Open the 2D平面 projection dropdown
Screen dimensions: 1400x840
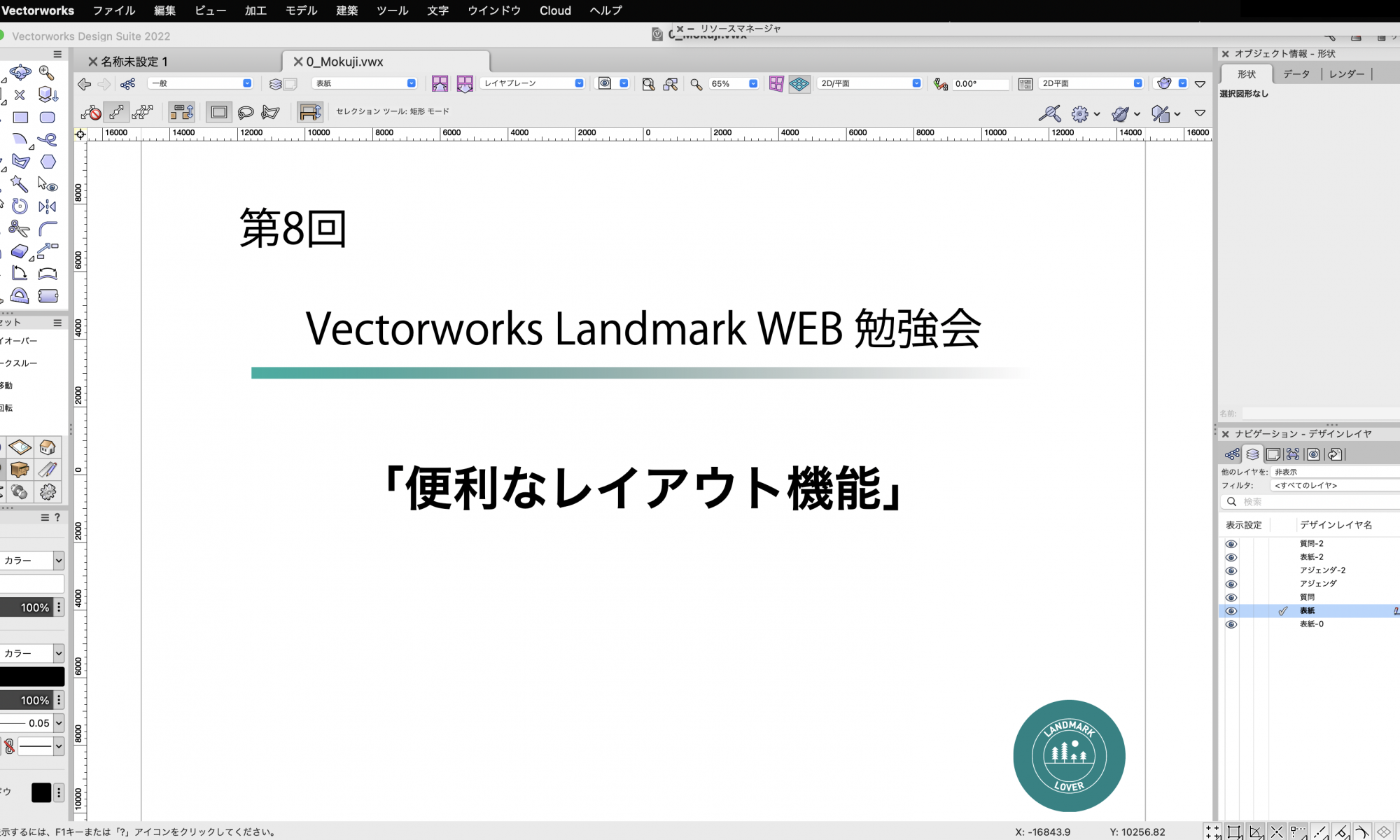tap(1091, 83)
